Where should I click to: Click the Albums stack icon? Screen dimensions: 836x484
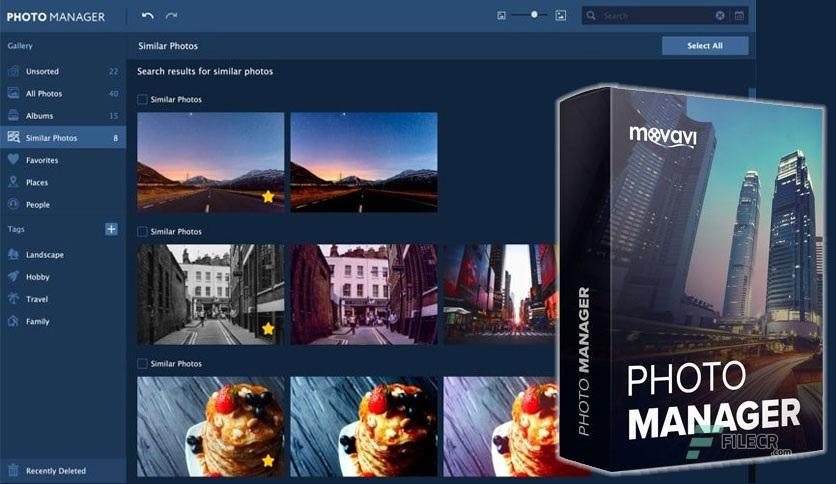13,115
